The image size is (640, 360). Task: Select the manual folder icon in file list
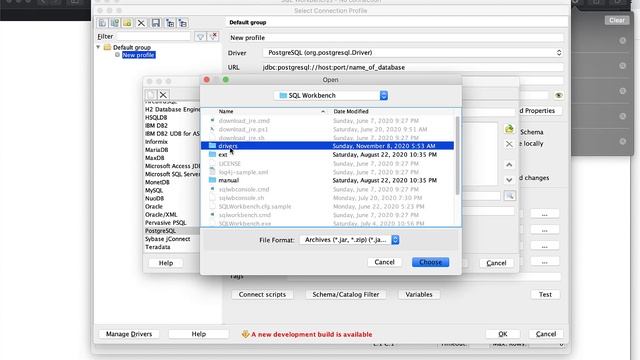[x=212, y=180]
